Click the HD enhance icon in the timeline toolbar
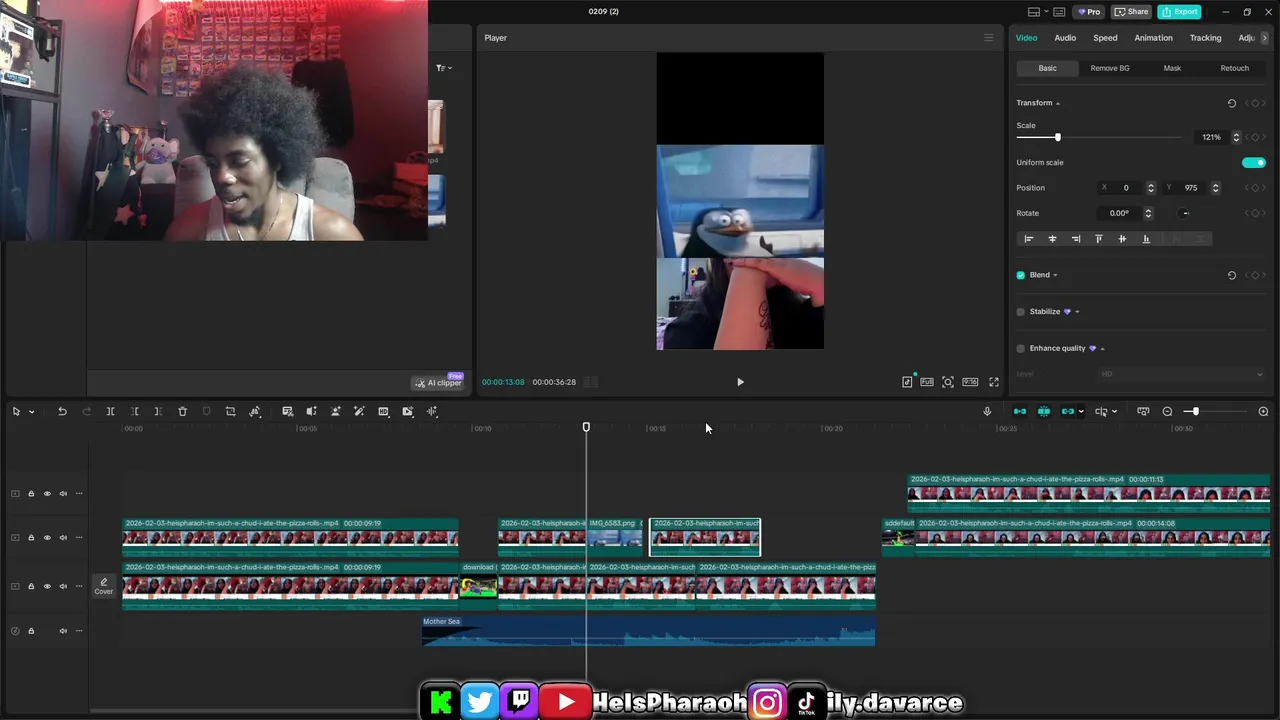 tap(383, 411)
